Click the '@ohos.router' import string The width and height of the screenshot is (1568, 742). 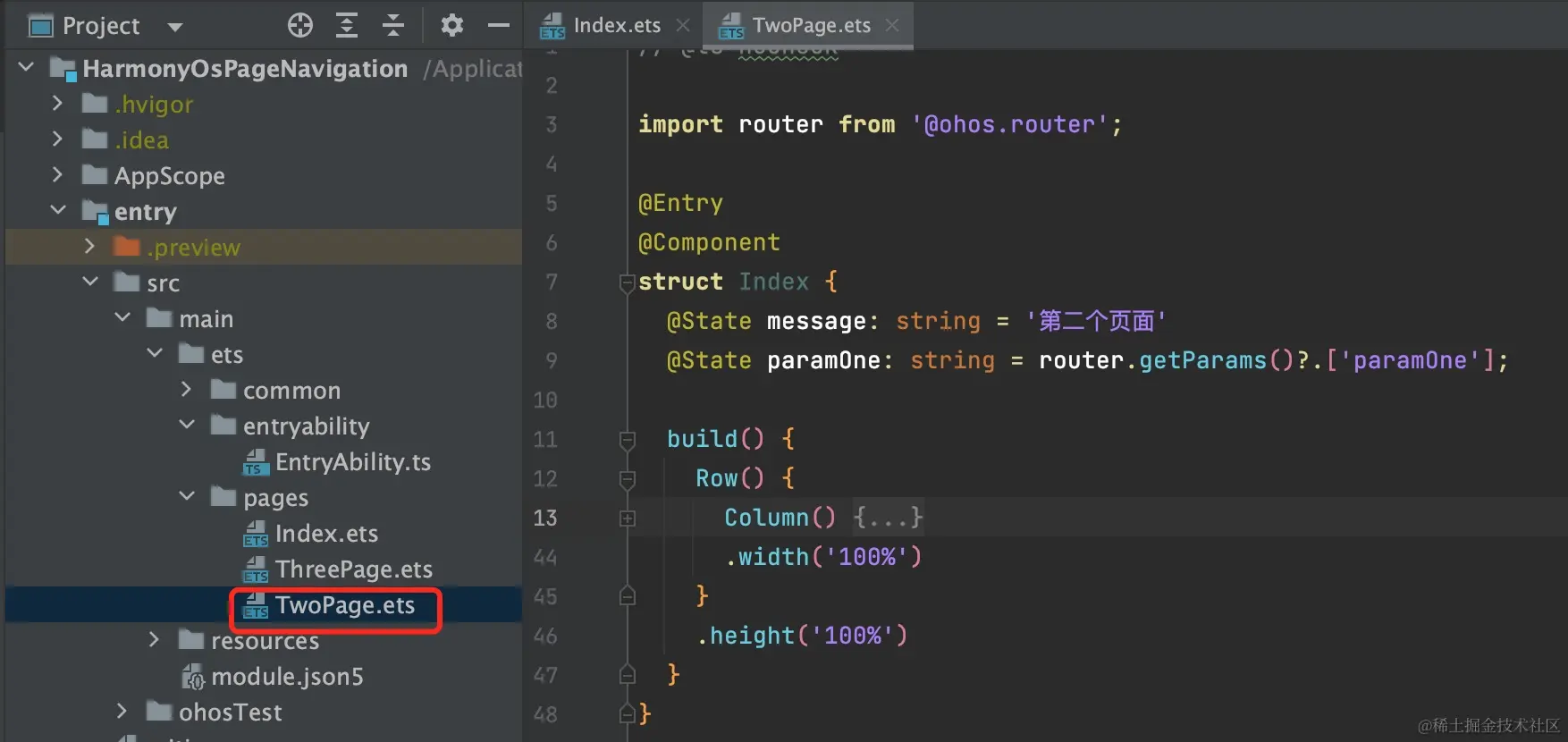1009,124
